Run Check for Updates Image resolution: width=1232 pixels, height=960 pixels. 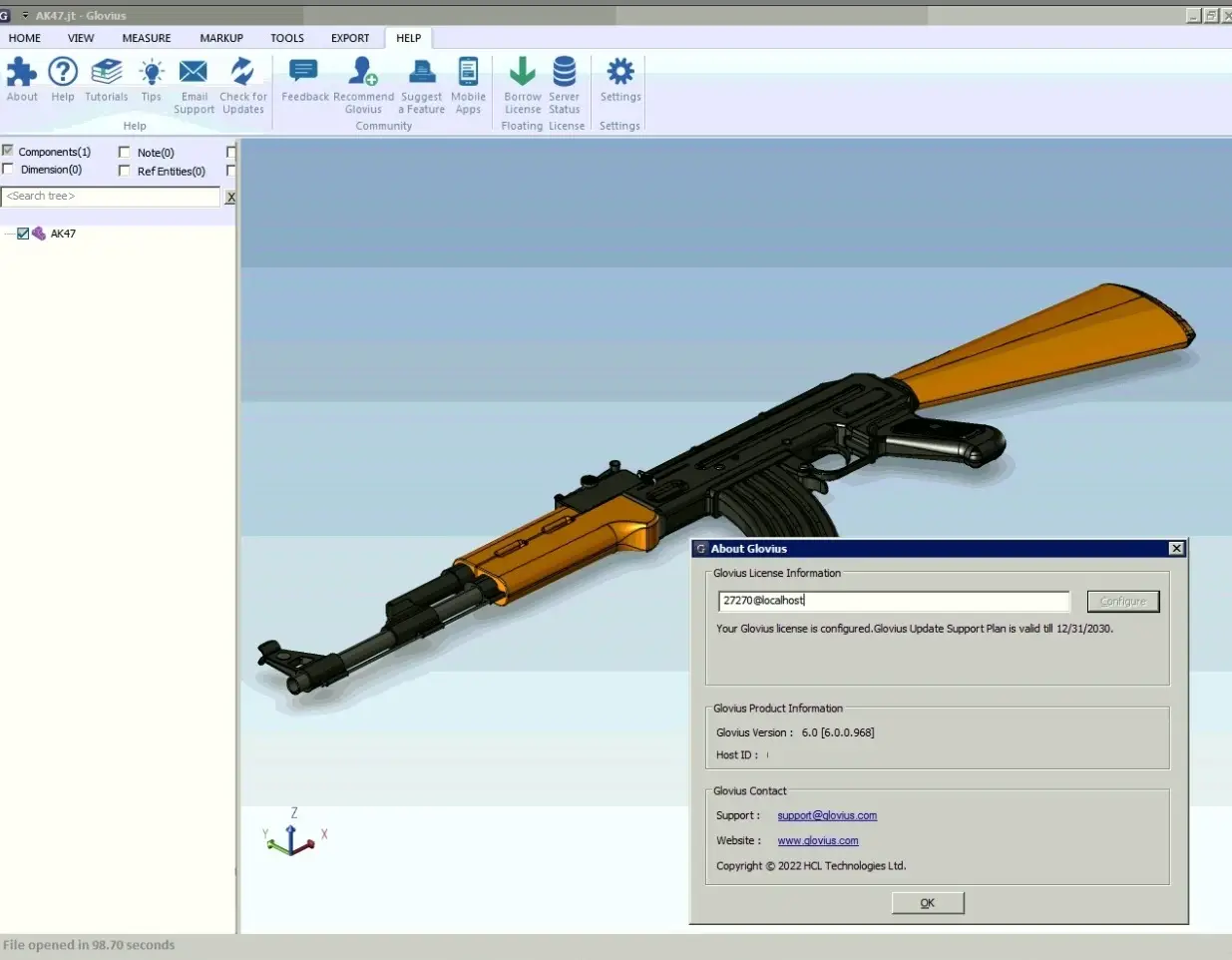[x=242, y=73]
